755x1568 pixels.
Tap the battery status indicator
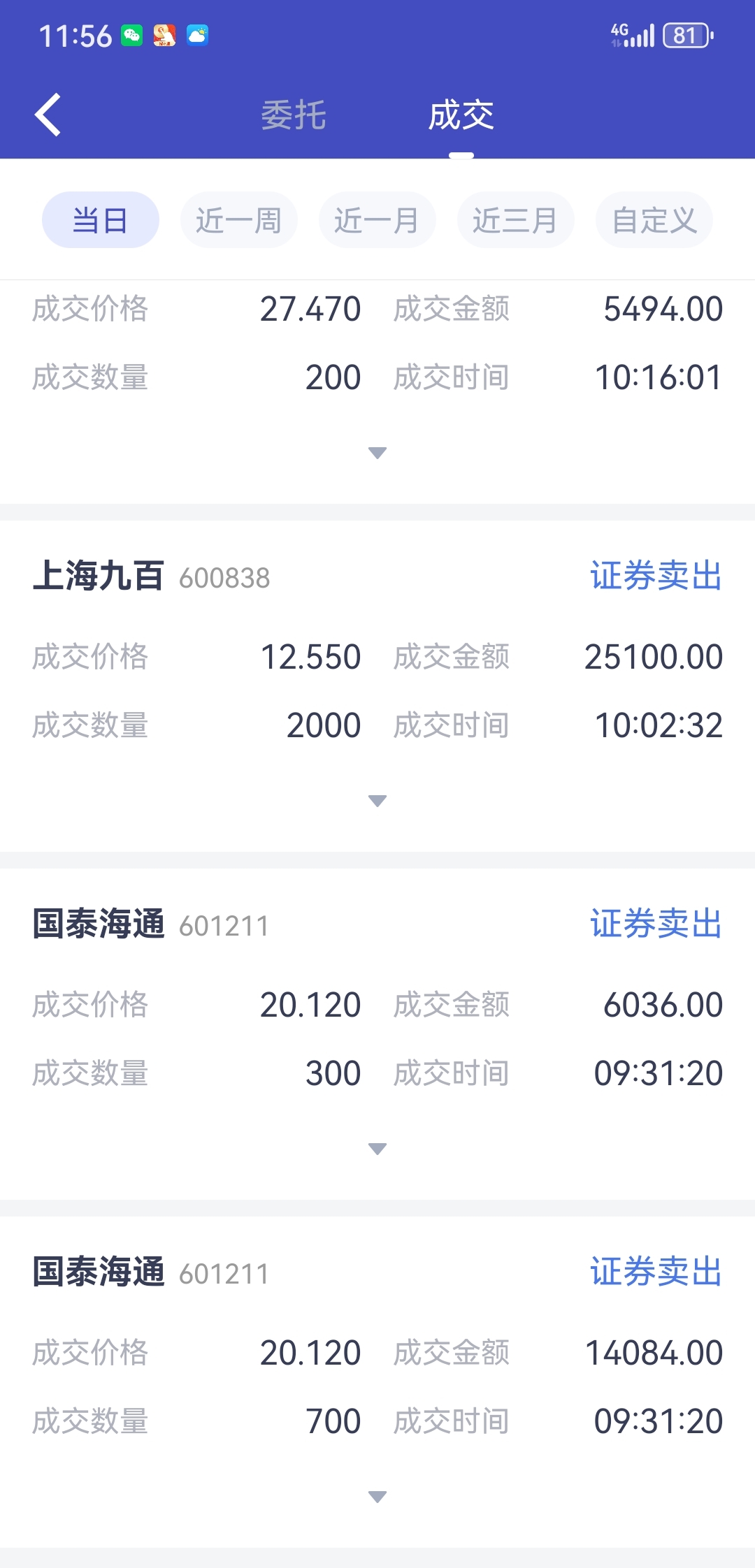689,35
